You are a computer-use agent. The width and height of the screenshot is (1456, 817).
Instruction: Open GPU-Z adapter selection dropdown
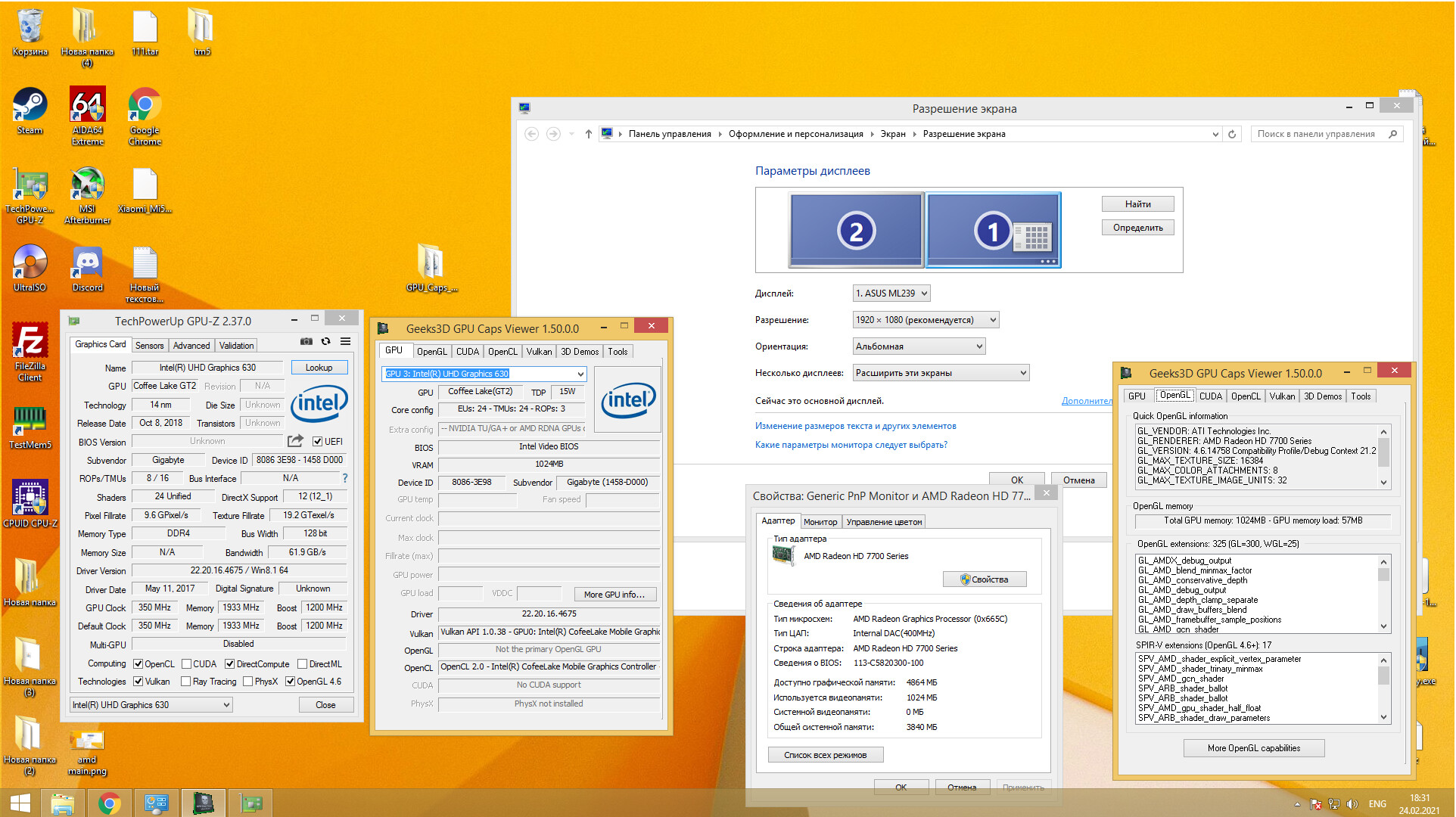point(151,705)
